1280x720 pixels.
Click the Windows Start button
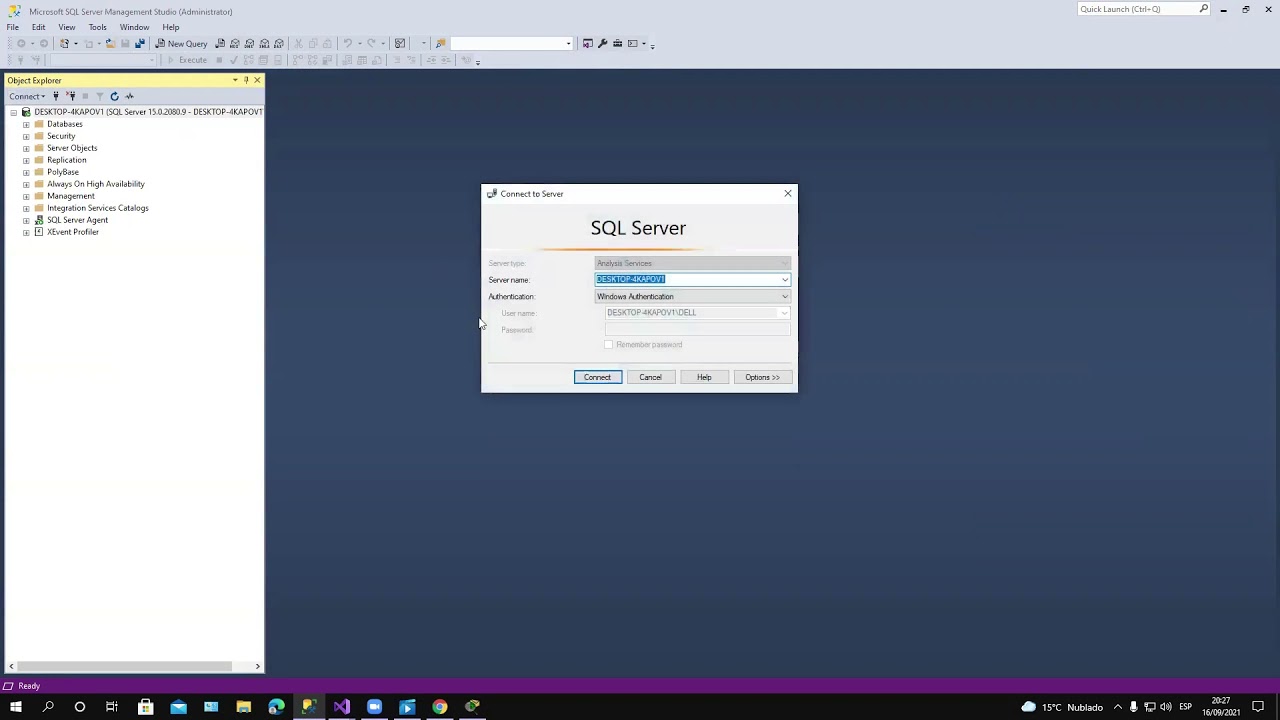pos(16,707)
